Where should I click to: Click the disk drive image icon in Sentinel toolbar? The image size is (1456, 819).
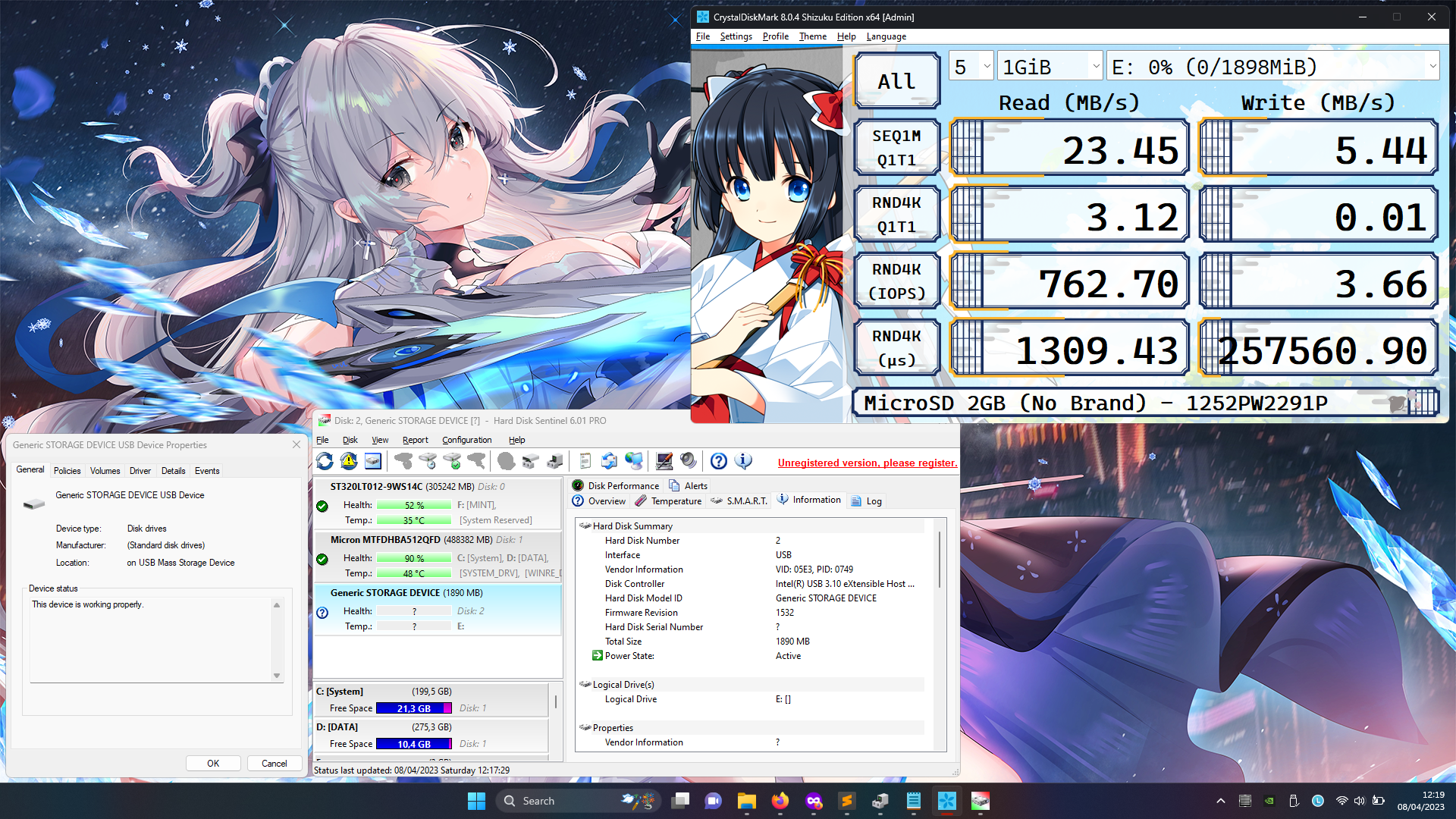click(373, 461)
